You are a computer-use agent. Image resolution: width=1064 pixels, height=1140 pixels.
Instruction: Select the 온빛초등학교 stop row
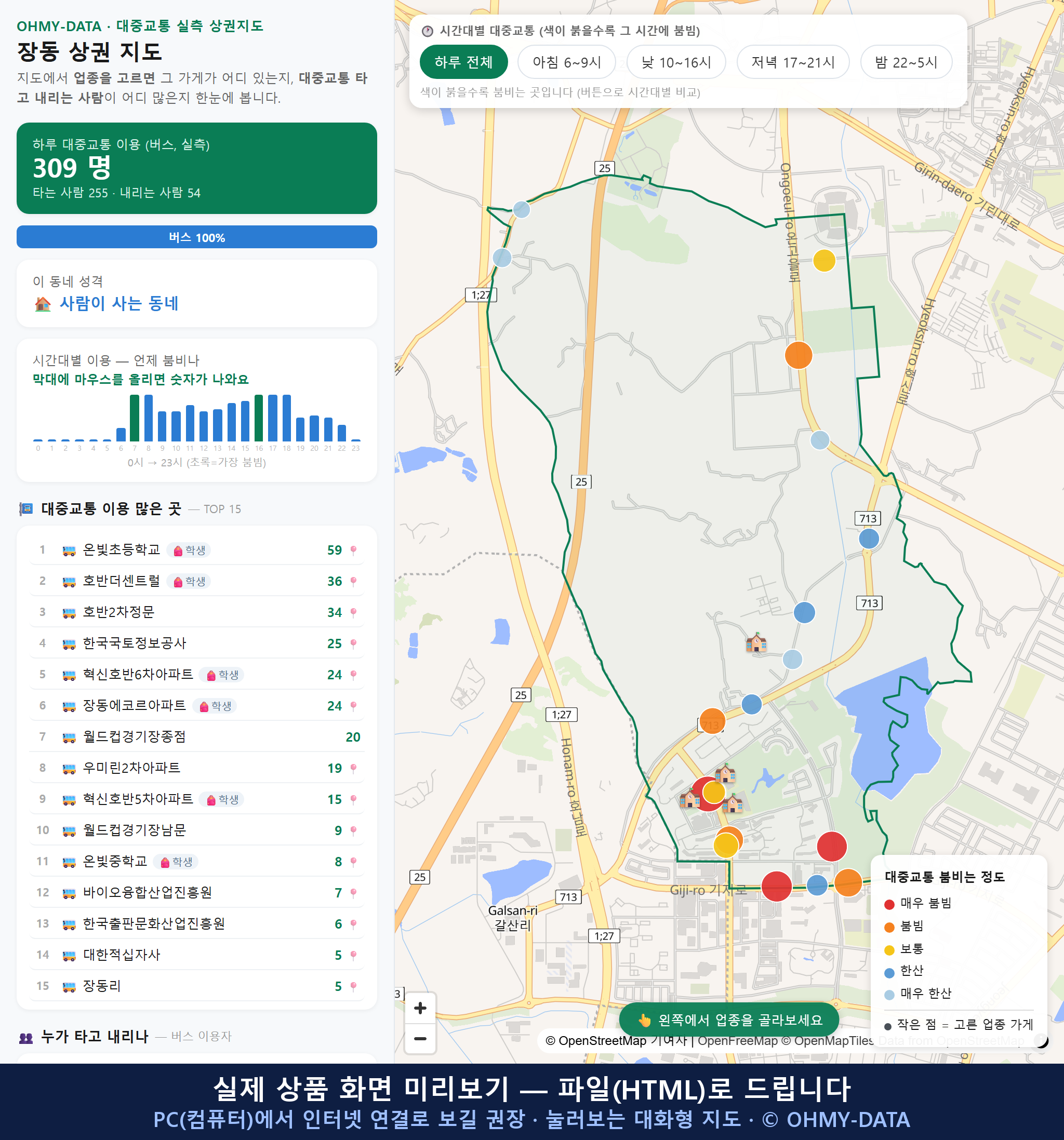pyautogui.click(x=197, y=550)
